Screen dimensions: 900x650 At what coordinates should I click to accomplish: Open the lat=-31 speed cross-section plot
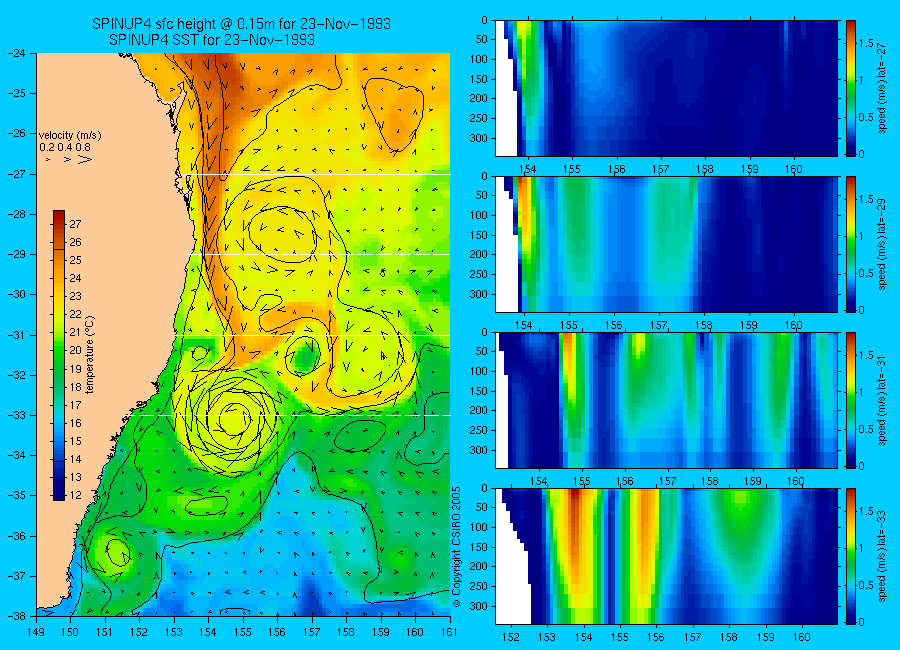click(666, 400)
